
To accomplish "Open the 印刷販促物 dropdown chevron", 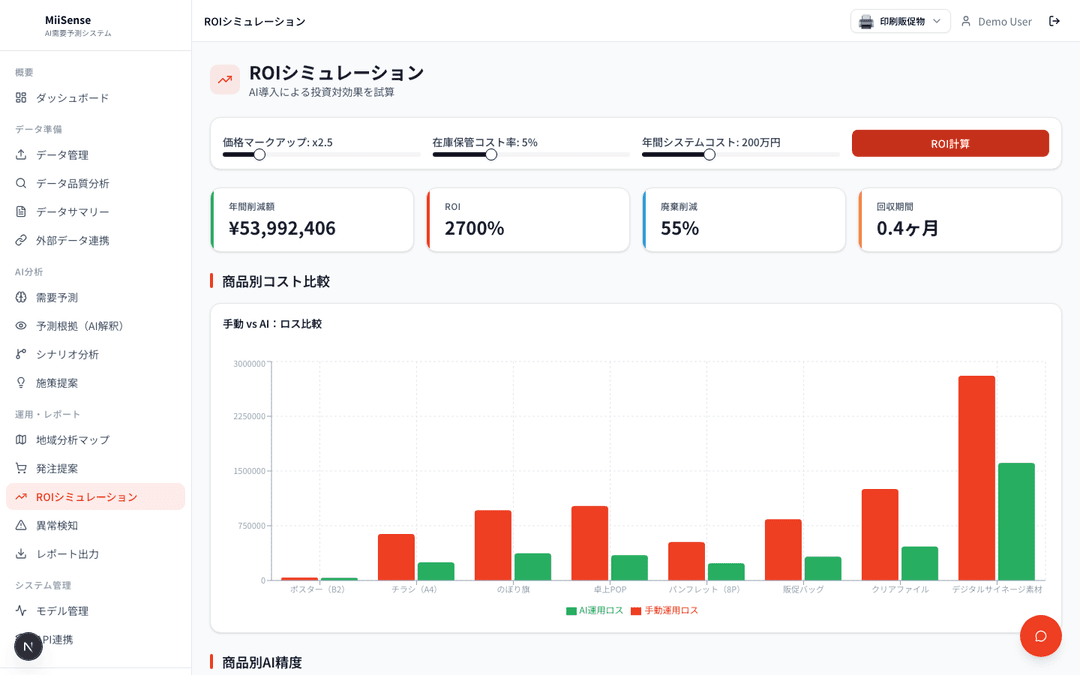I will click(937, 21).
